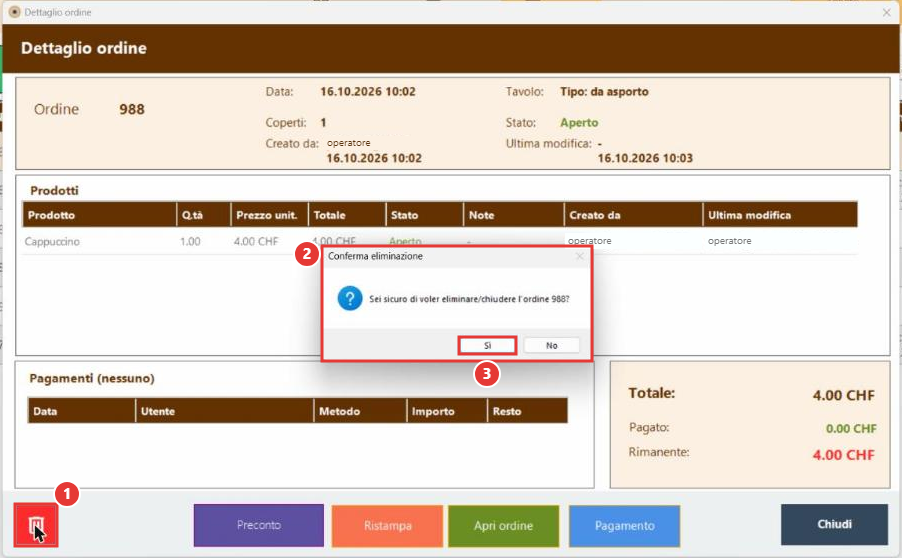
Task: Sort by the Prodotto column header
Action: (x=99, y=215)
